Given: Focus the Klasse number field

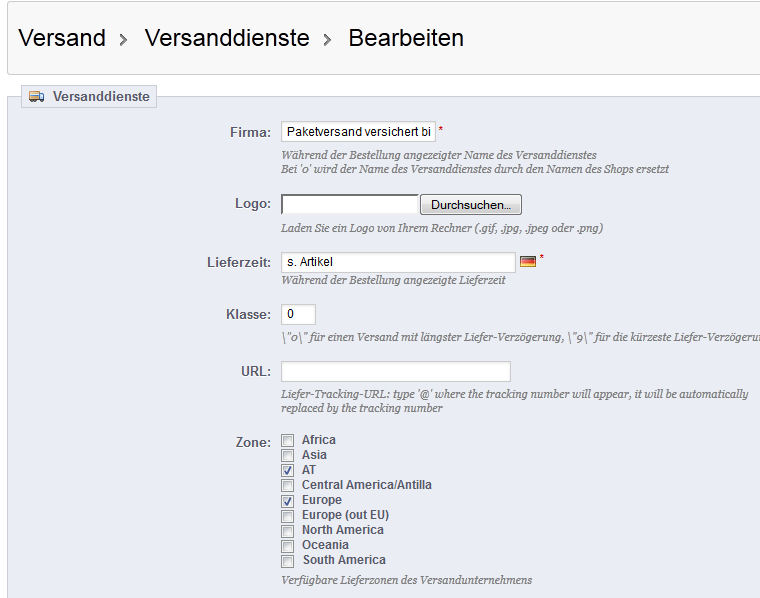Looking at the screenshot, I should (298, 314).
